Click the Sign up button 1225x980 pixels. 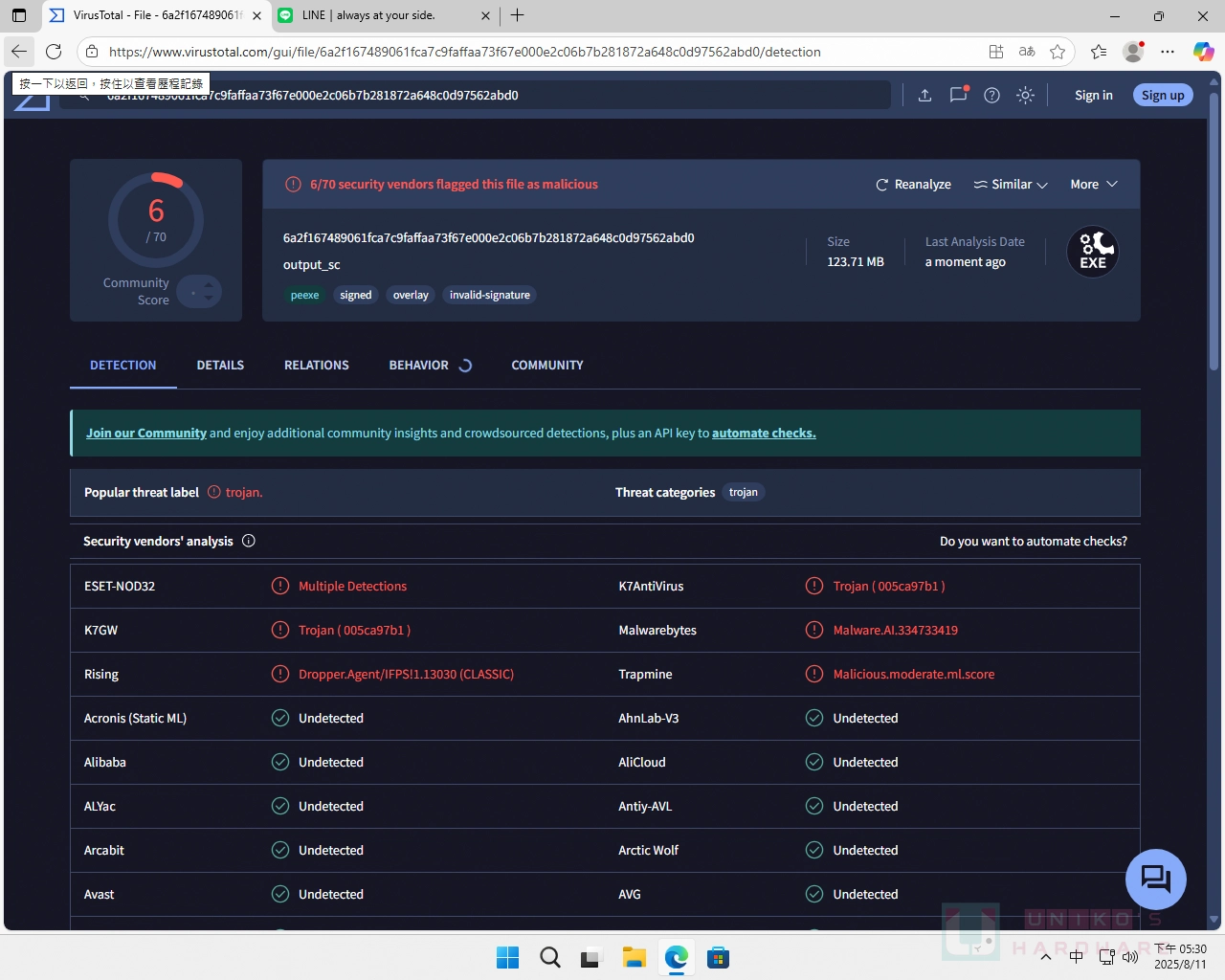pos(1163,95)
